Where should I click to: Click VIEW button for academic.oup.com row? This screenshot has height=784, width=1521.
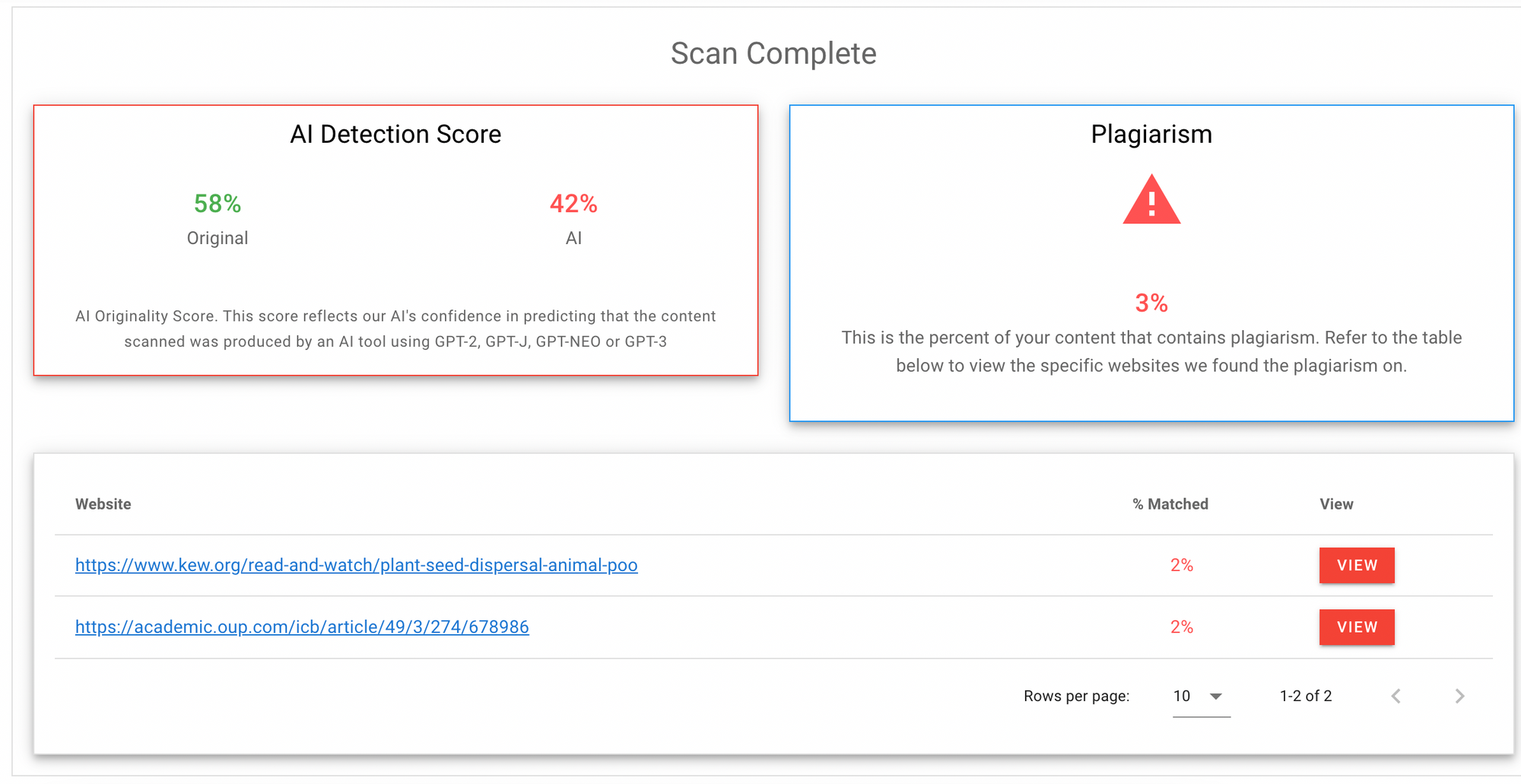tap(1357, 627)
